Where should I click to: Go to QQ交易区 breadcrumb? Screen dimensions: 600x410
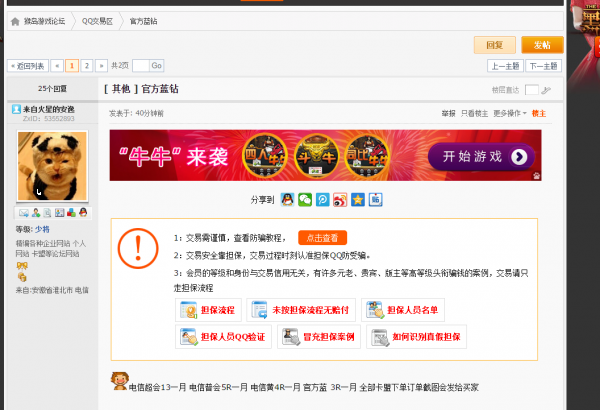tap(97, 21)
